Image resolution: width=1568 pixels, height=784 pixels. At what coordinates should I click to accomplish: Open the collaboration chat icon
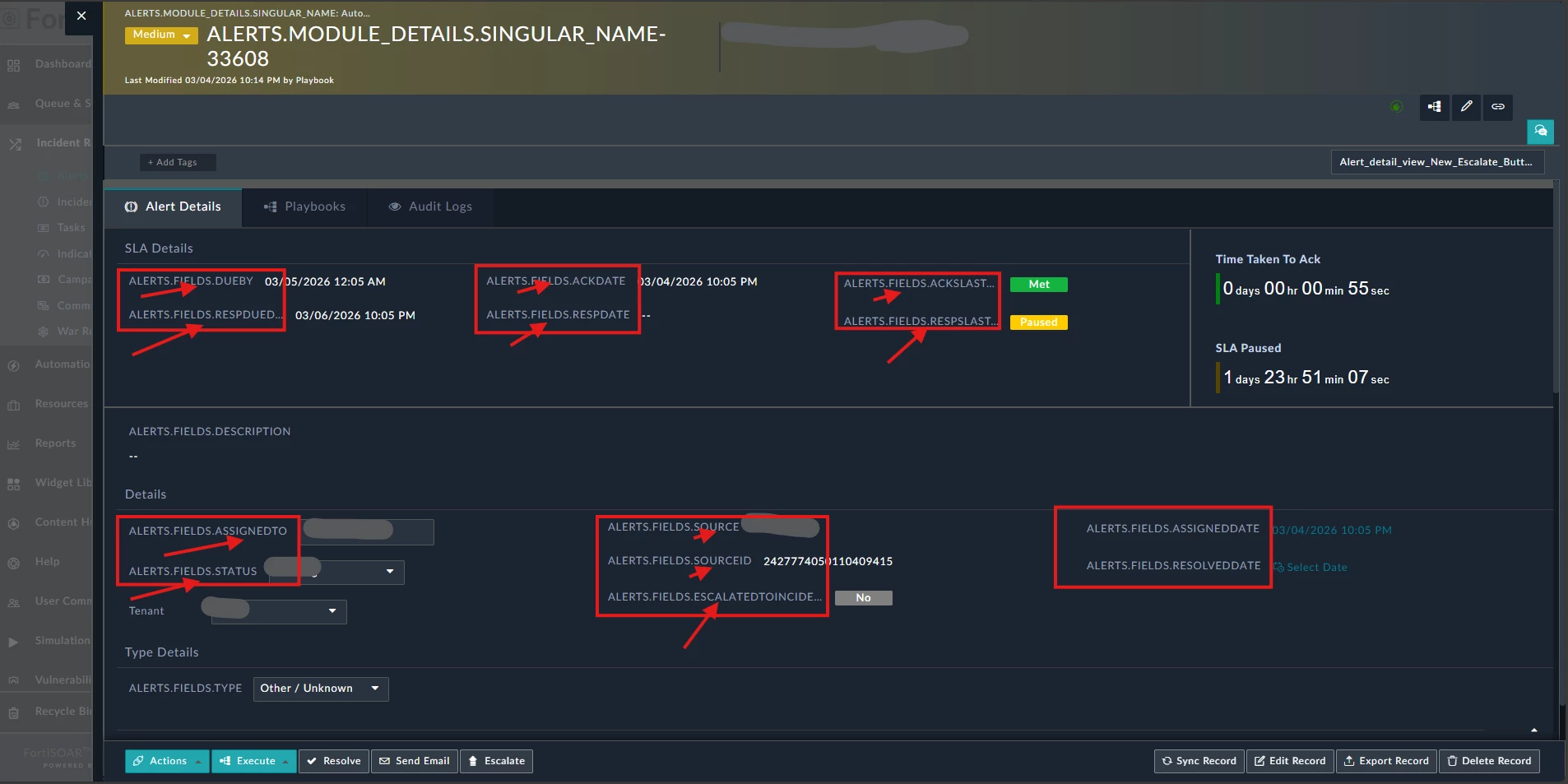[x=1541, y=132]
